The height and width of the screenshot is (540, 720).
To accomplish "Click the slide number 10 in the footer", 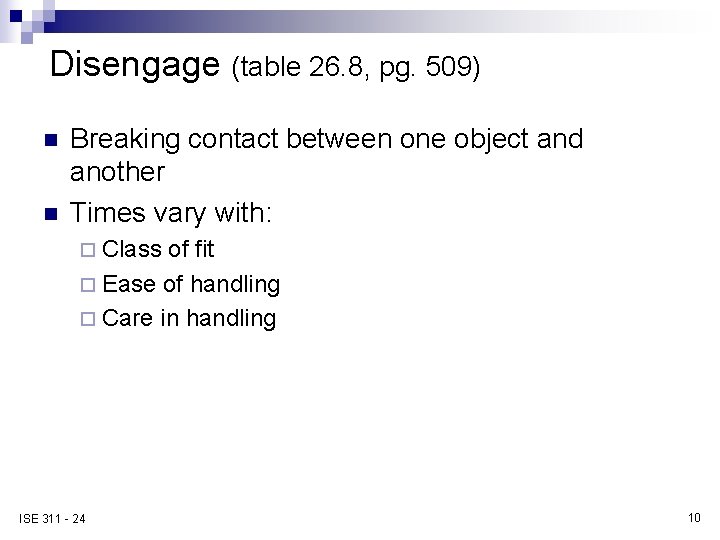I will pos(694,518).
